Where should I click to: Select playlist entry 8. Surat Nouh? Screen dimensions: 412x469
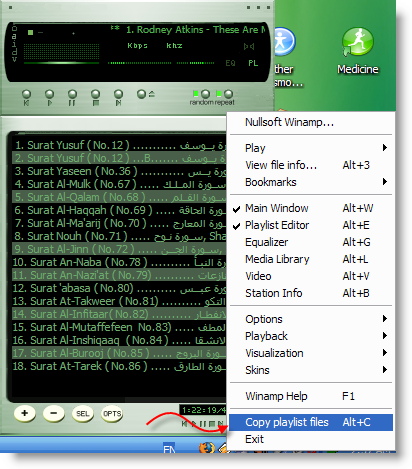[x=119, y=236]
